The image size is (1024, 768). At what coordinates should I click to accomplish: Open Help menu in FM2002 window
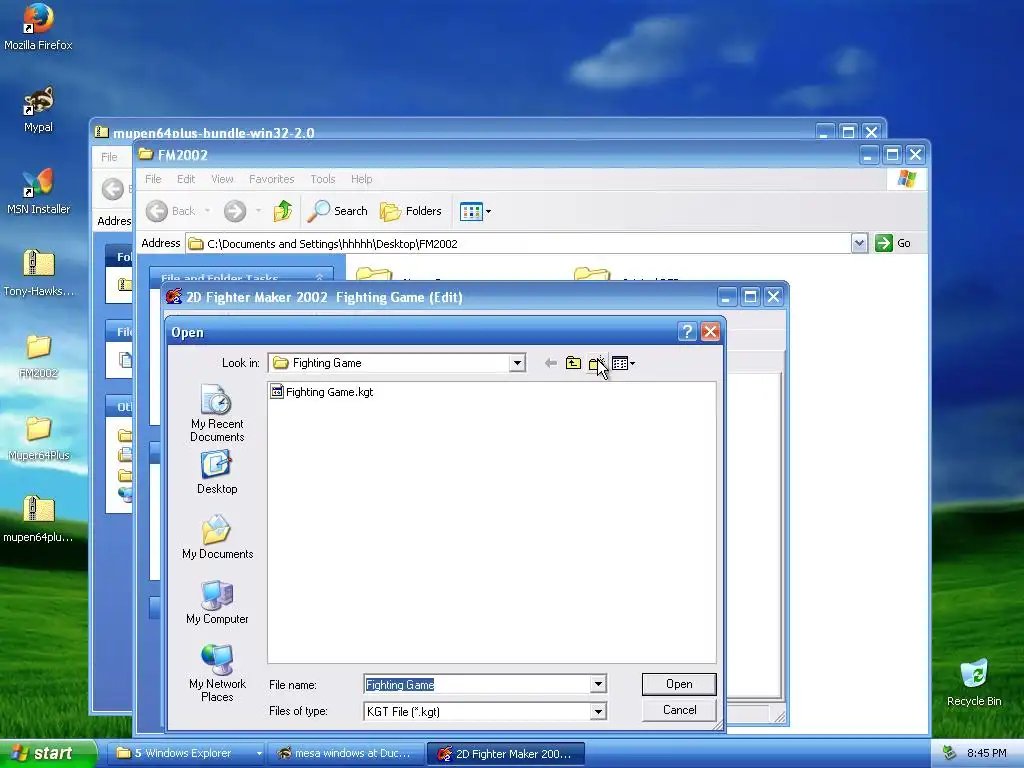point(362,179)
